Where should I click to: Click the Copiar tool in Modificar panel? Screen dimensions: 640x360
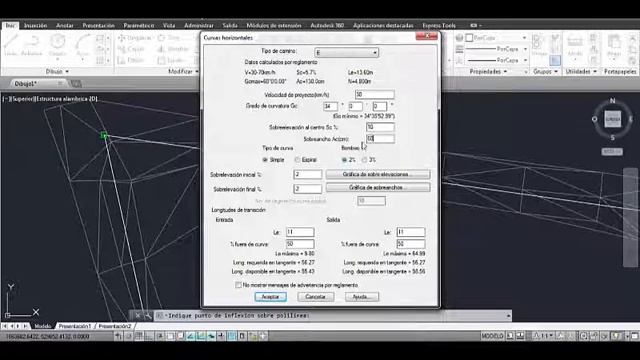pos(131,49)
